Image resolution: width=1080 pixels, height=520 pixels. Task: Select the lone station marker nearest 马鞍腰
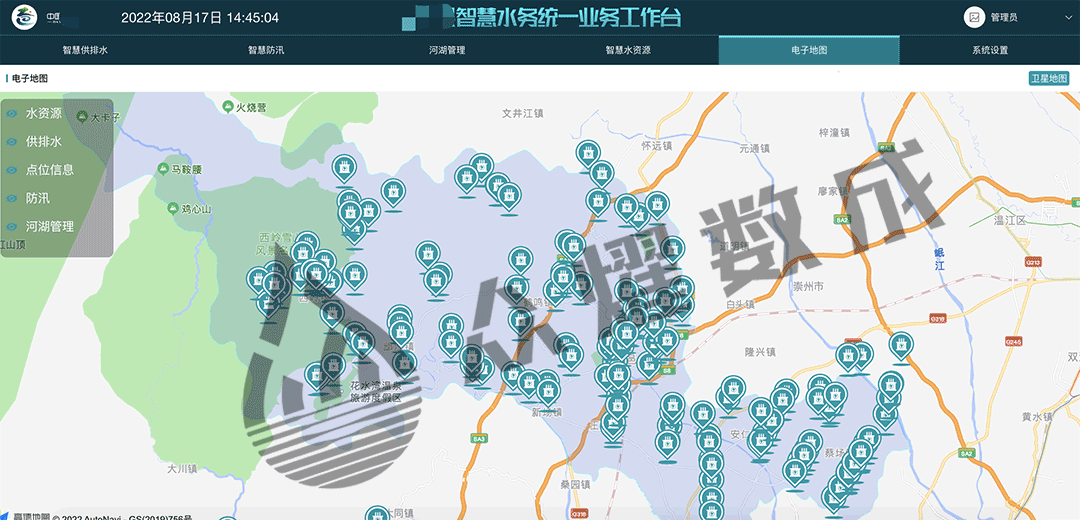pos(344,169)
